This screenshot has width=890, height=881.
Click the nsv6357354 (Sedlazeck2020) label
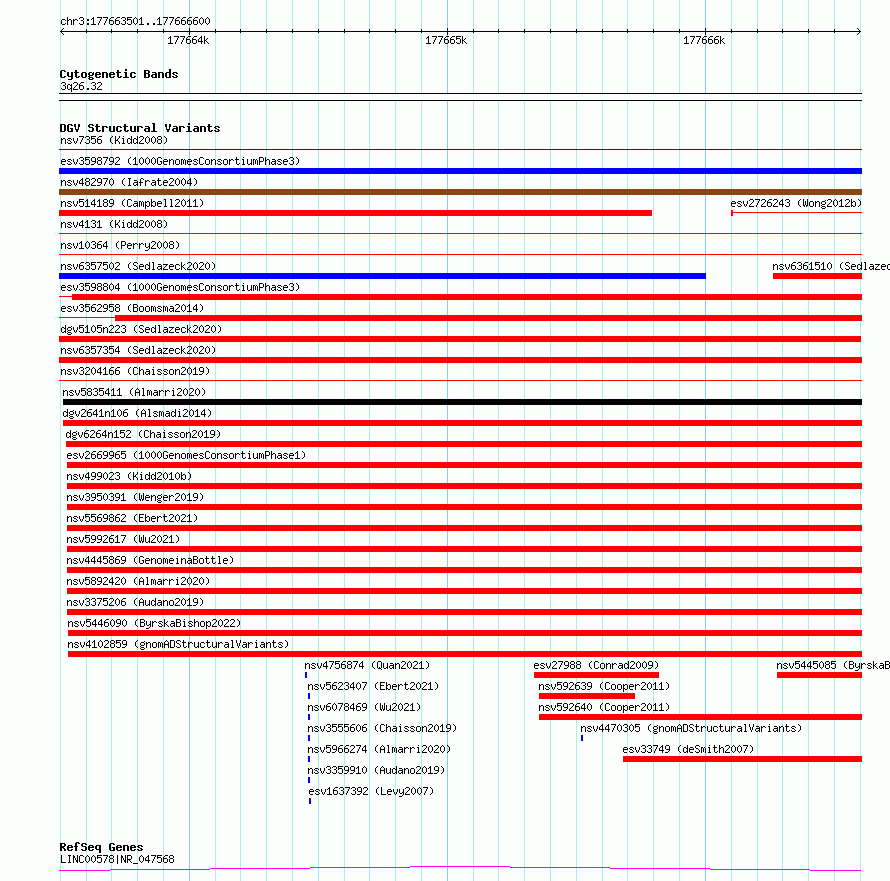click(x=138, y=350)
